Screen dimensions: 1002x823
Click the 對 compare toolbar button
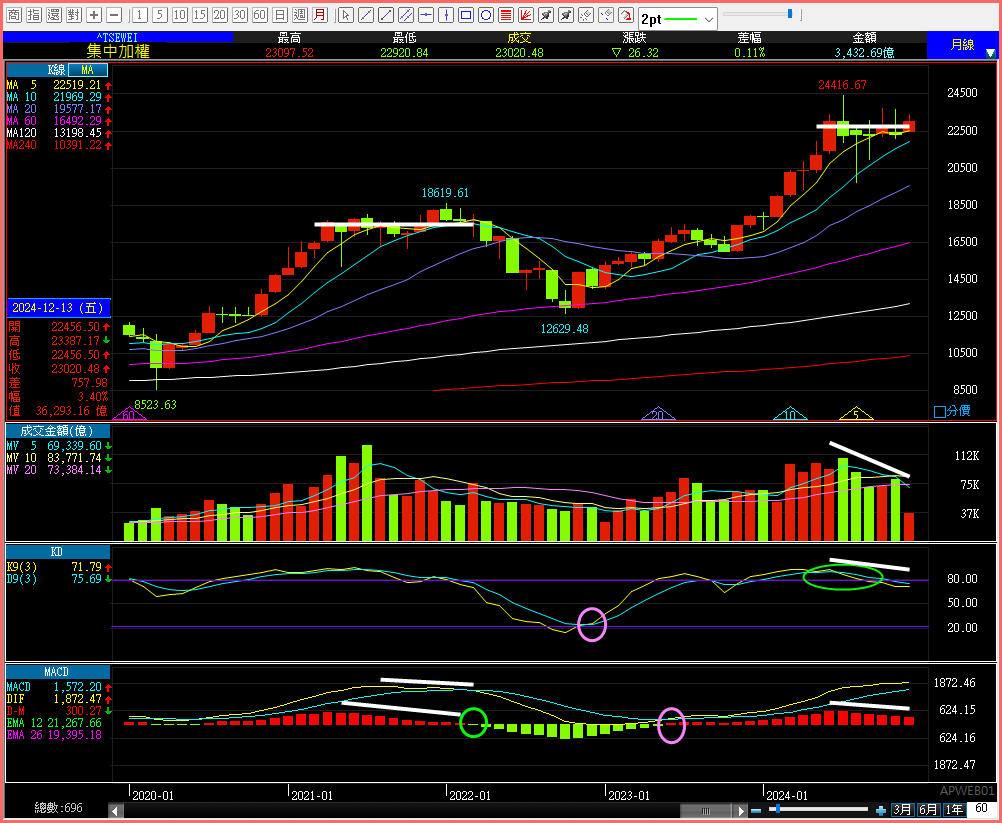point(73,15)
